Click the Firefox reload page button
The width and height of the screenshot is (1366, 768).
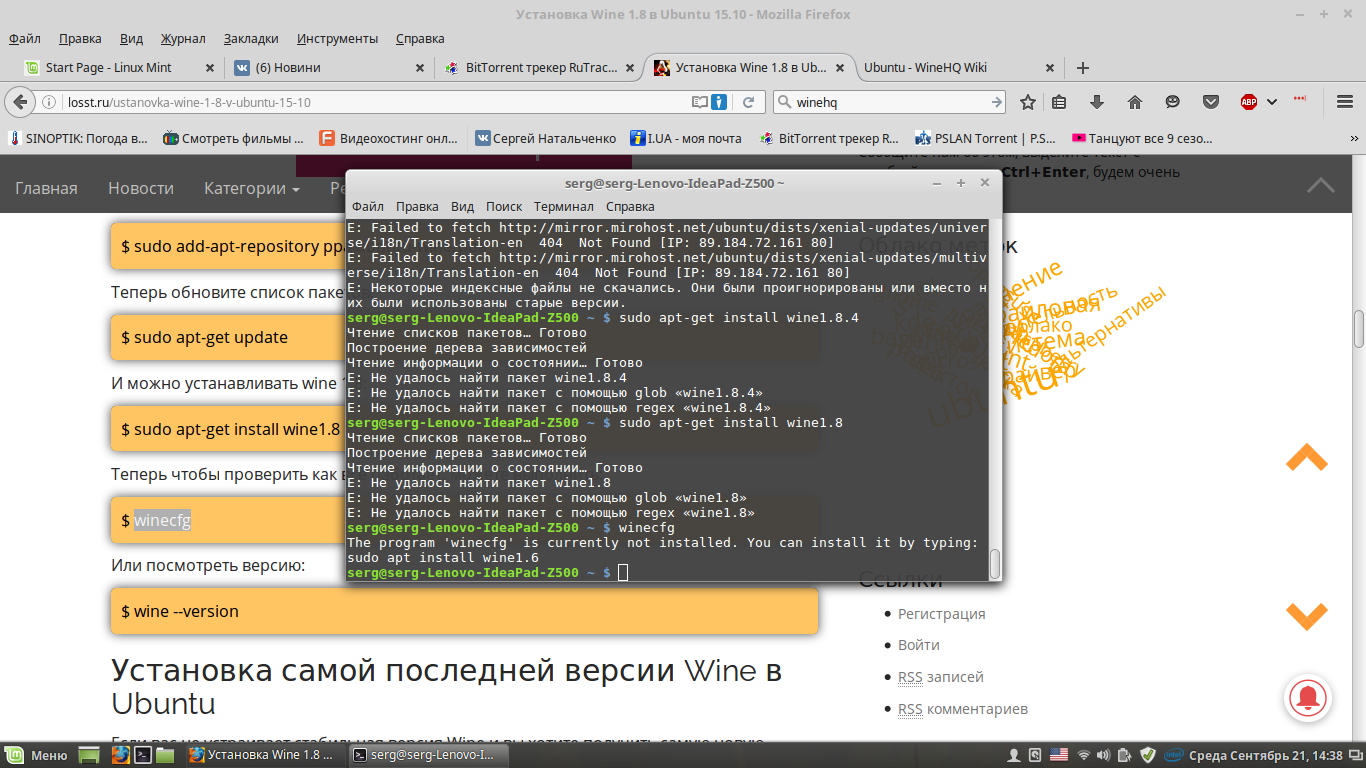tap(748, 102)
